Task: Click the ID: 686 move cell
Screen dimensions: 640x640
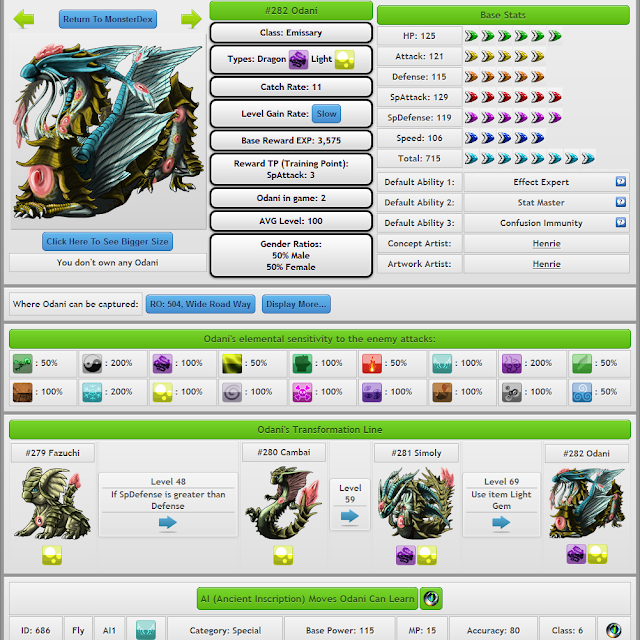Action: tap(36, 630)
